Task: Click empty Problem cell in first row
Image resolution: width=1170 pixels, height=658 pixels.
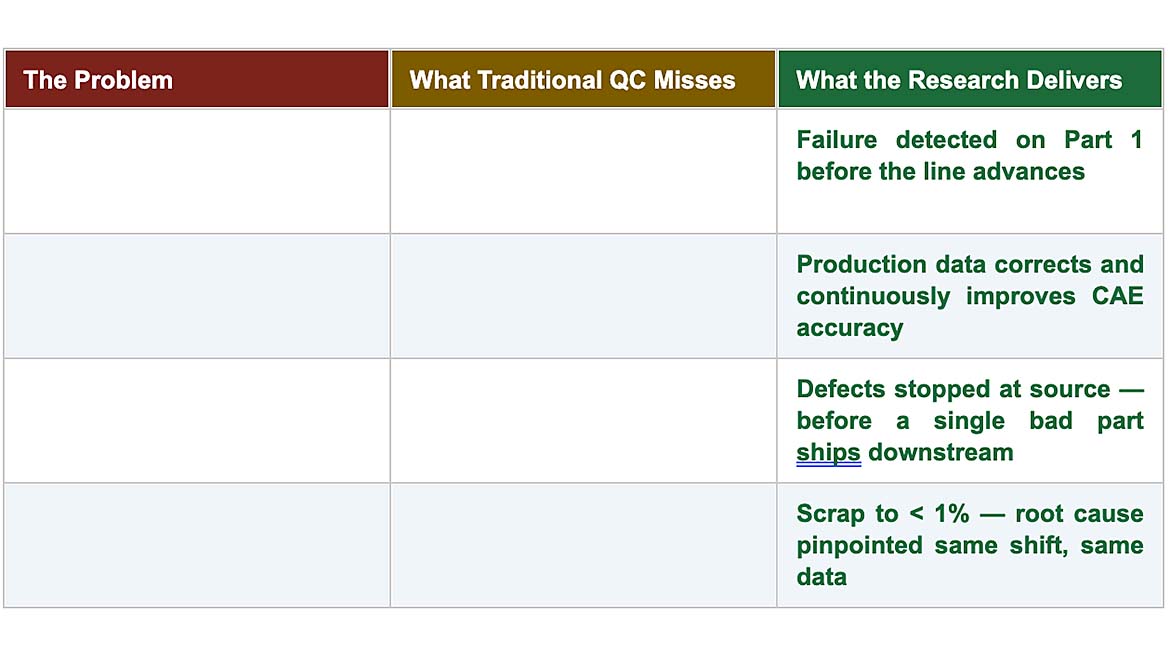Action: pos(197,172)
